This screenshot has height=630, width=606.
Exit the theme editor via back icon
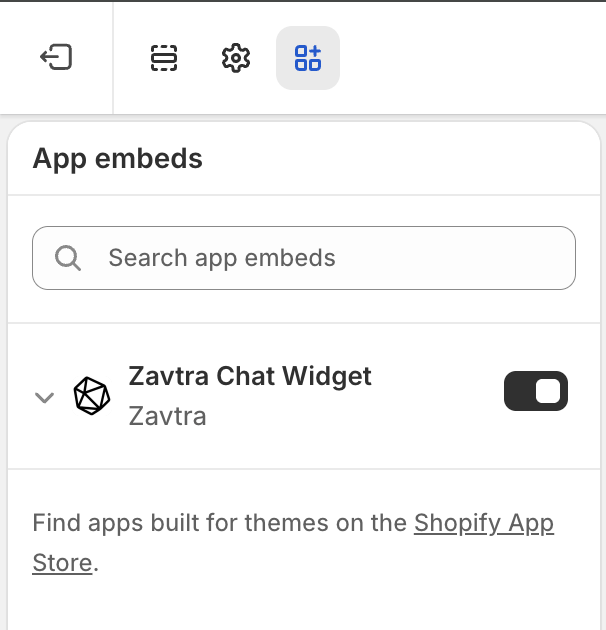click(56, 58)
